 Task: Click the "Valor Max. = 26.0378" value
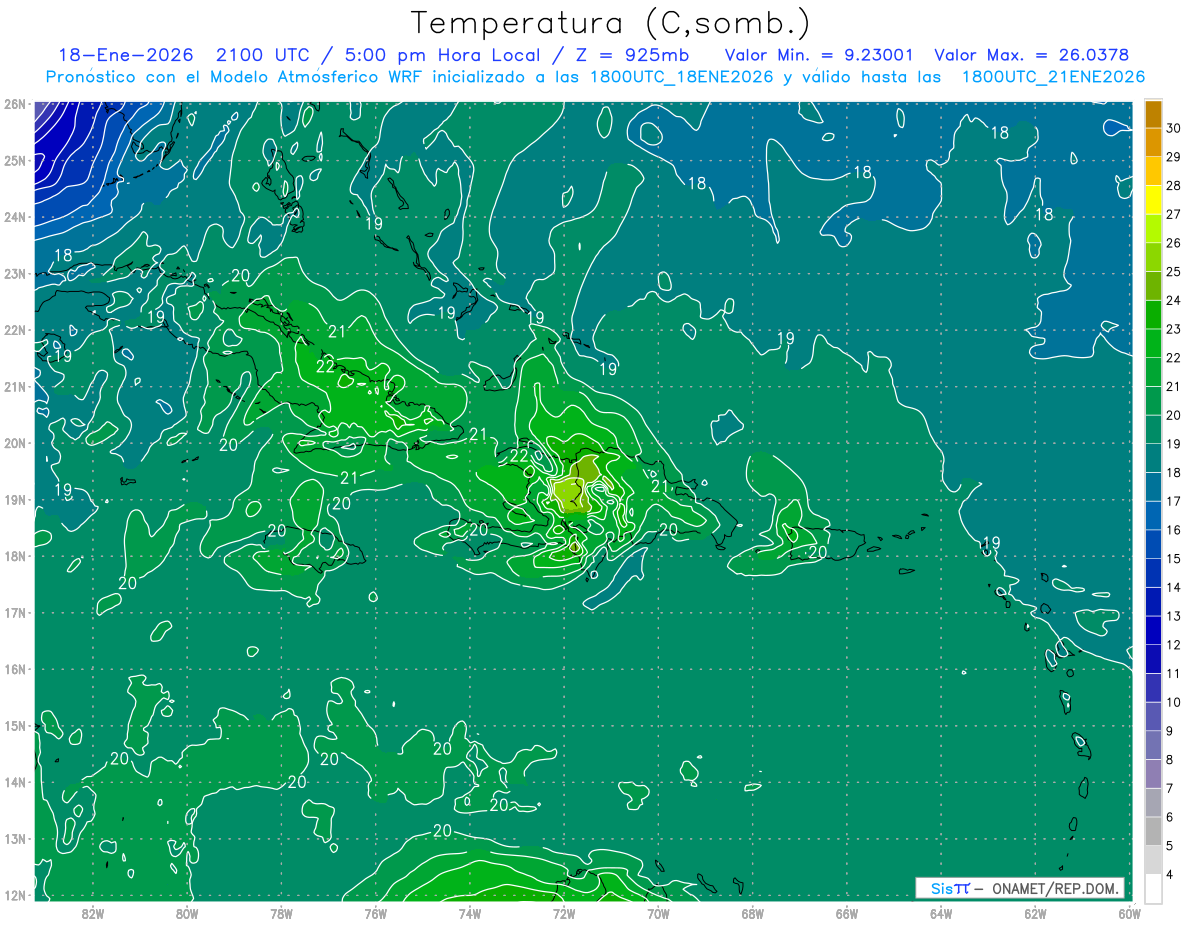[1031, 55]
